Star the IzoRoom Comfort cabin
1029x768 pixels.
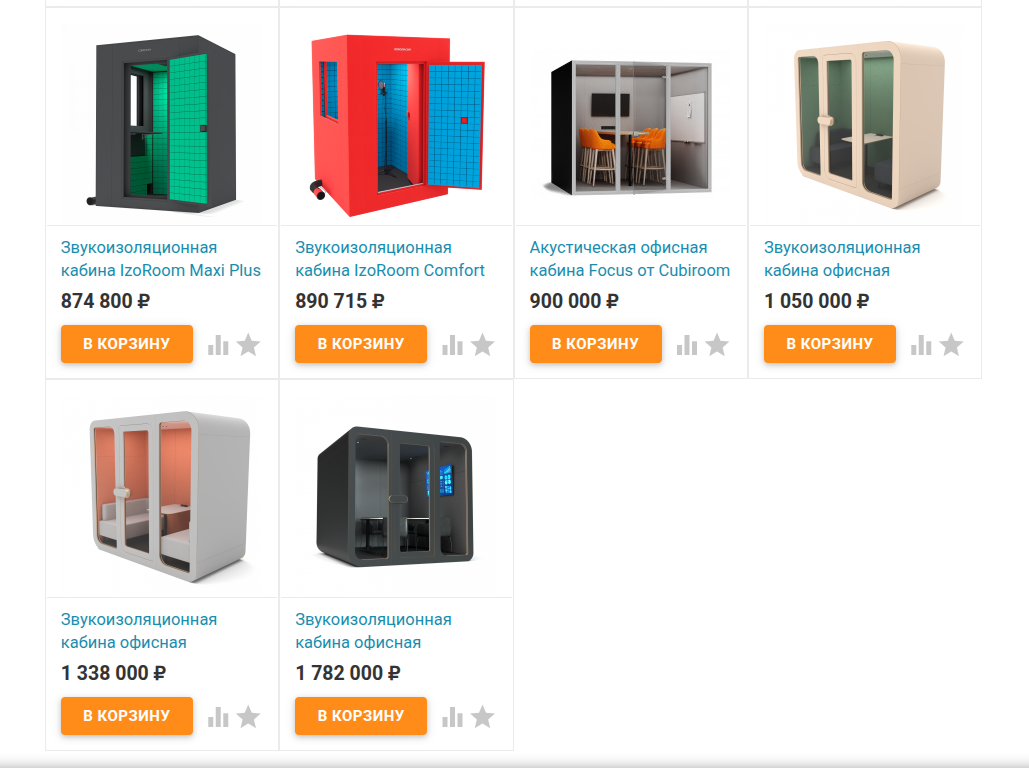[482, 344]
